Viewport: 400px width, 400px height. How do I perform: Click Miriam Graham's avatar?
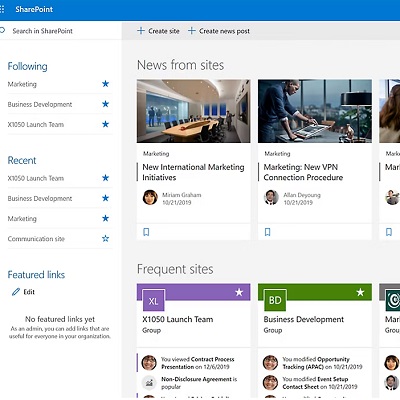[x=150, y=198]
